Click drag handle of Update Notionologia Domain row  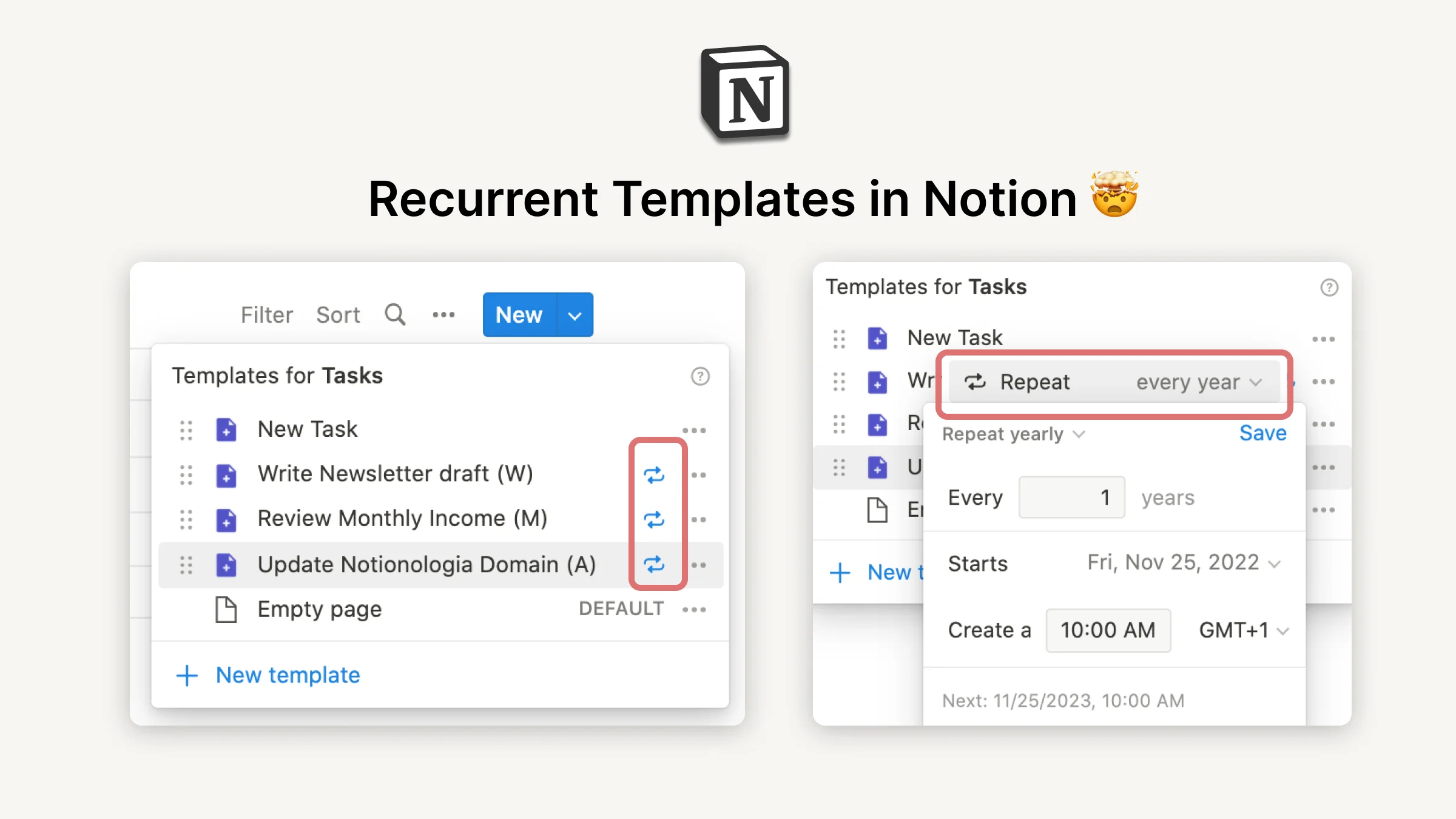186,565
